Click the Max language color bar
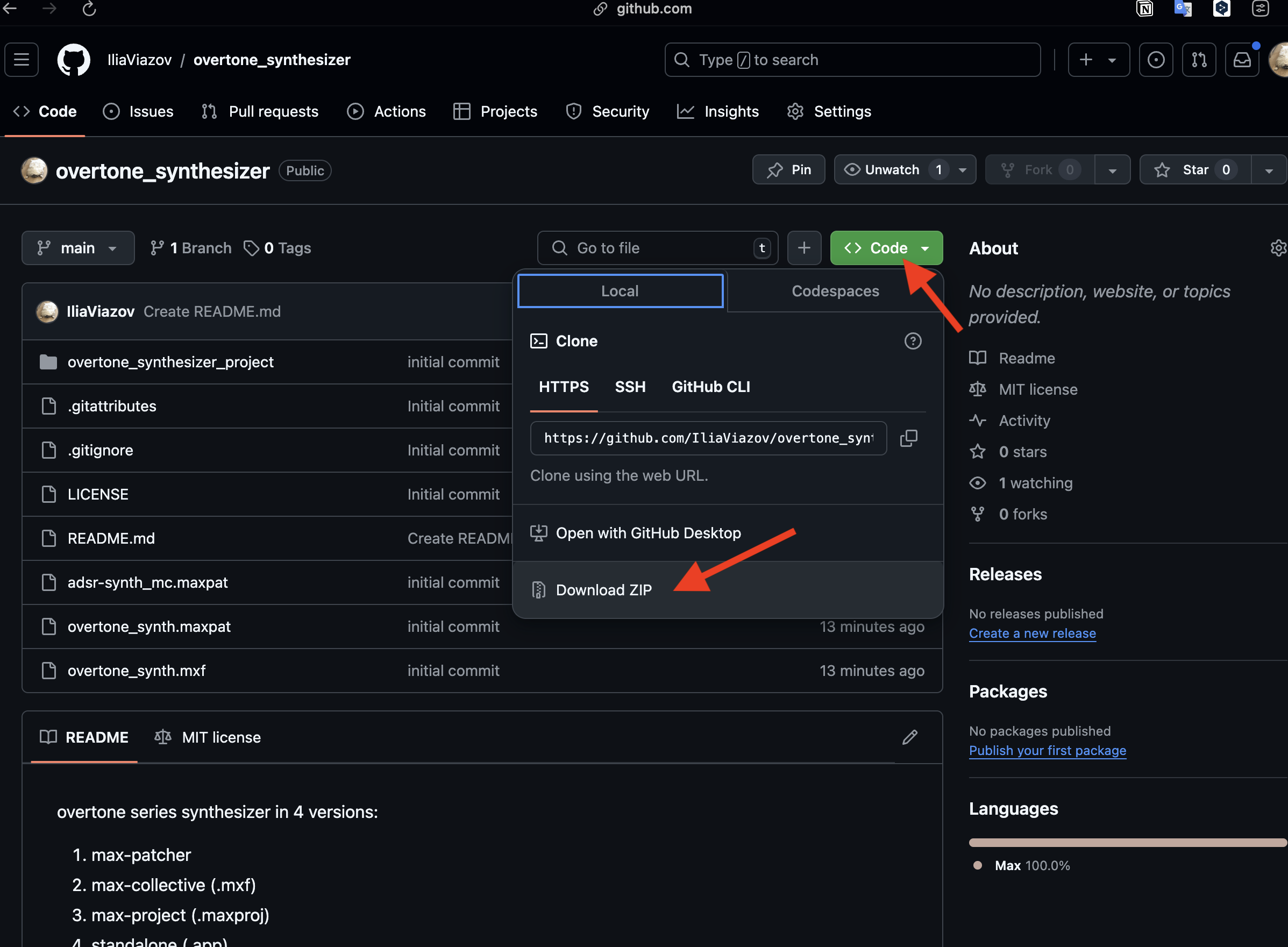 tap(1128, 843)
